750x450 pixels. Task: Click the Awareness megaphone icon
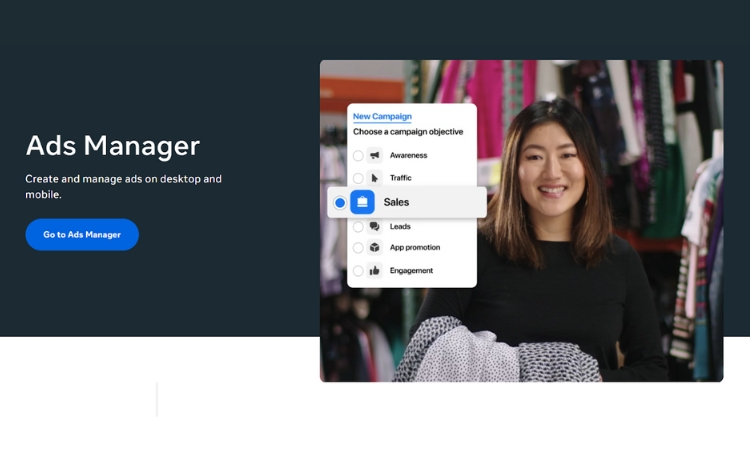click(x=375, y=155)
